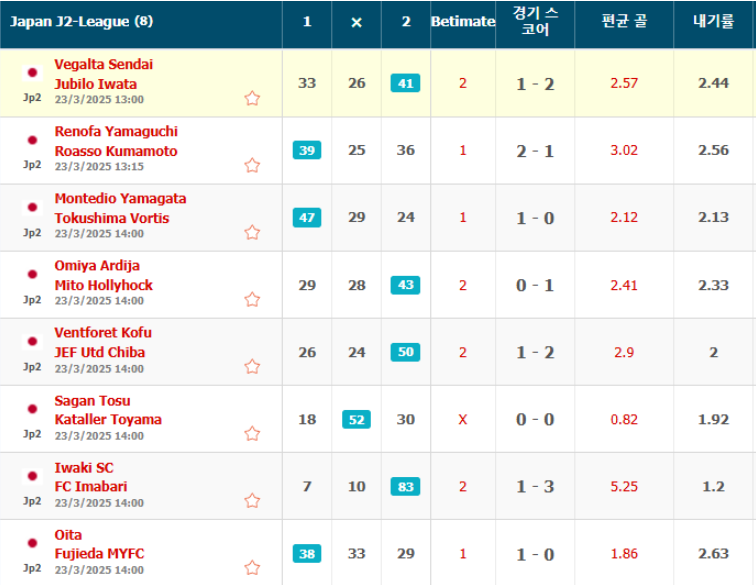The image size is (756, 585).
Task: Click Japan flag in Montedio Yamagata row
Action: [32, 207]
